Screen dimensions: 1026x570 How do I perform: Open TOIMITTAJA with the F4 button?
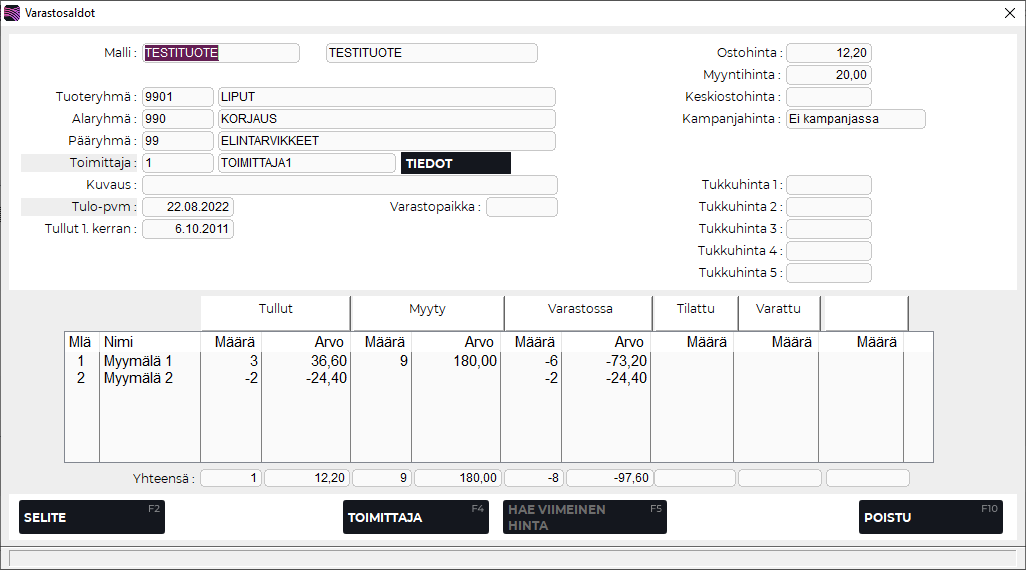(415, 517)
